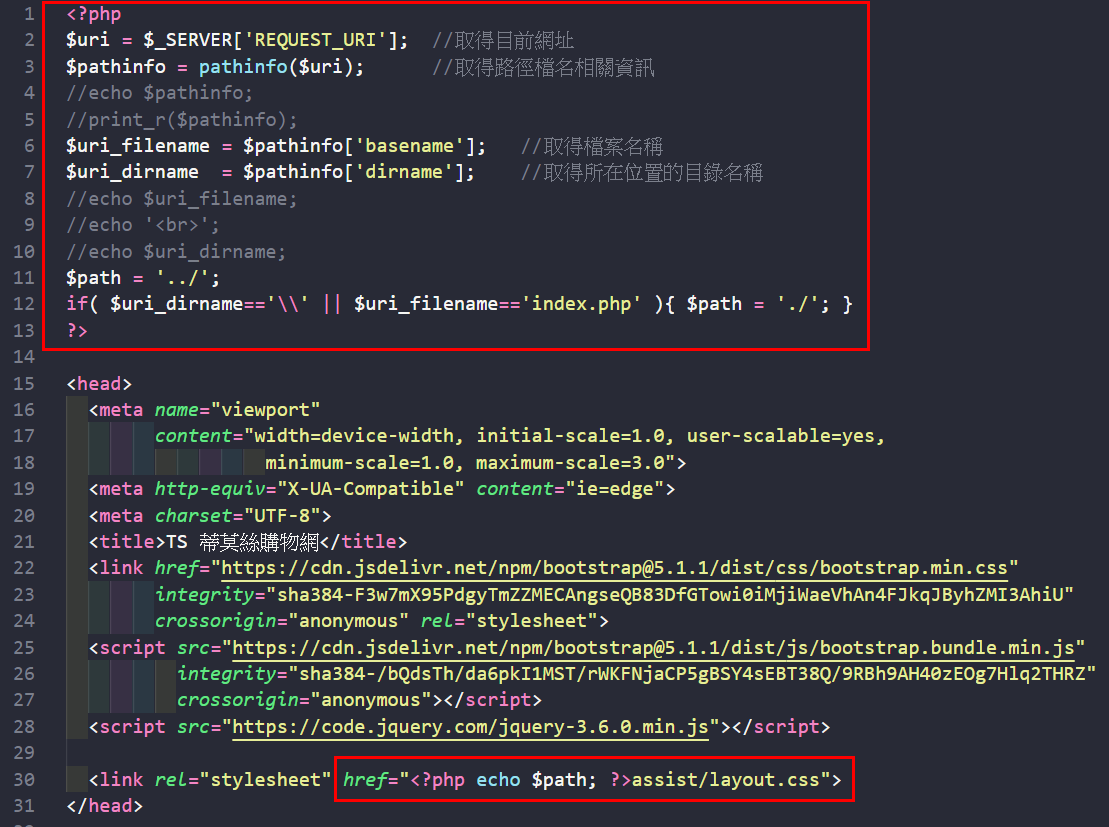Open the bootstrap.min.css CDN link
The height and width of the screenshot is (827, 1109).
coord(614,568)
